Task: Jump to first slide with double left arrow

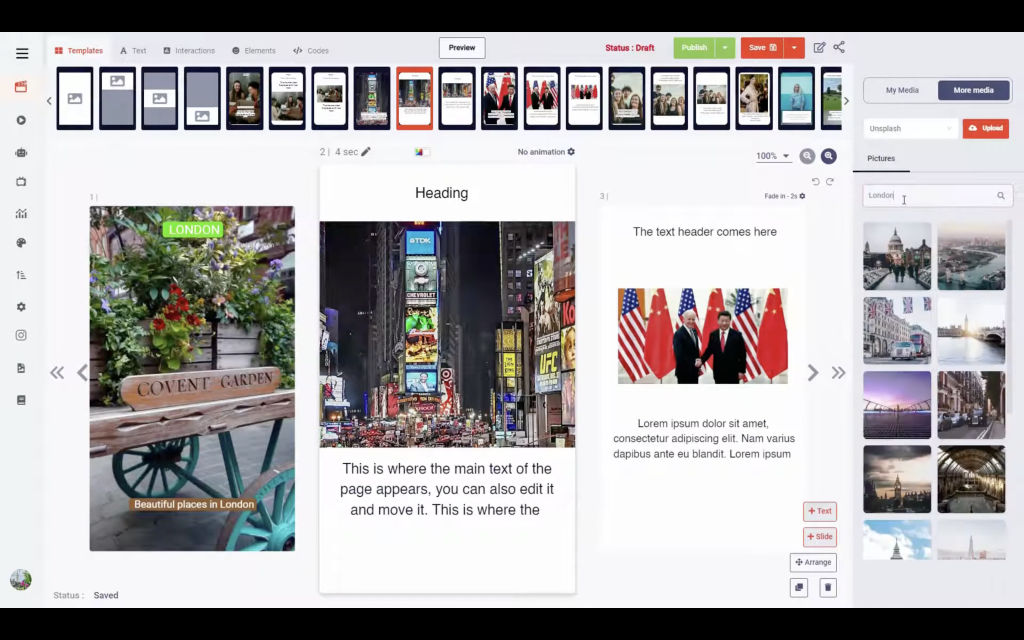Action: pos(57,372)
